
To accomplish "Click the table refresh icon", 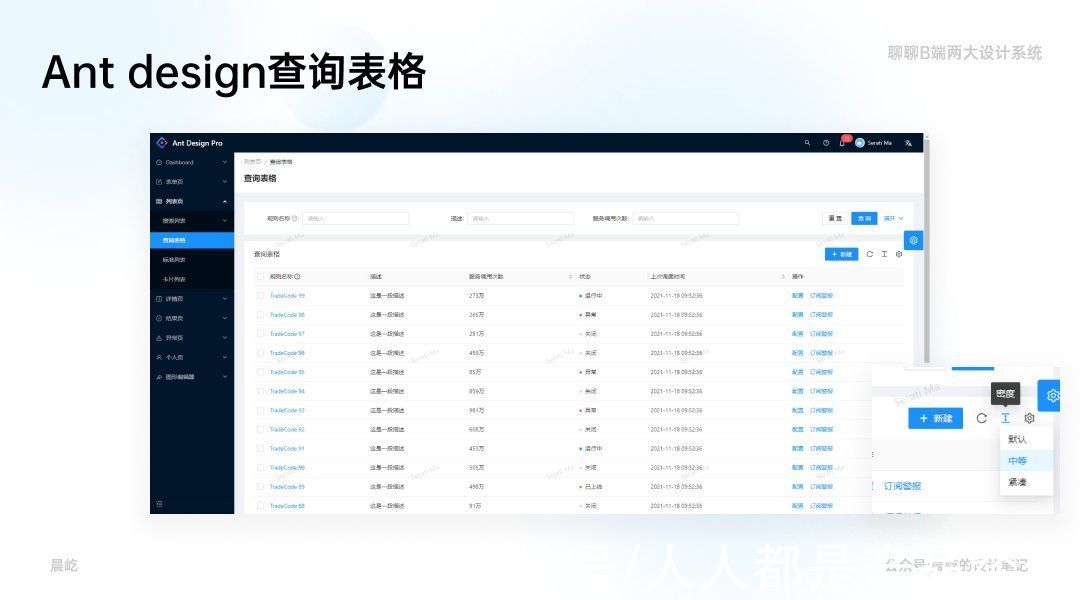I will 871,254.
